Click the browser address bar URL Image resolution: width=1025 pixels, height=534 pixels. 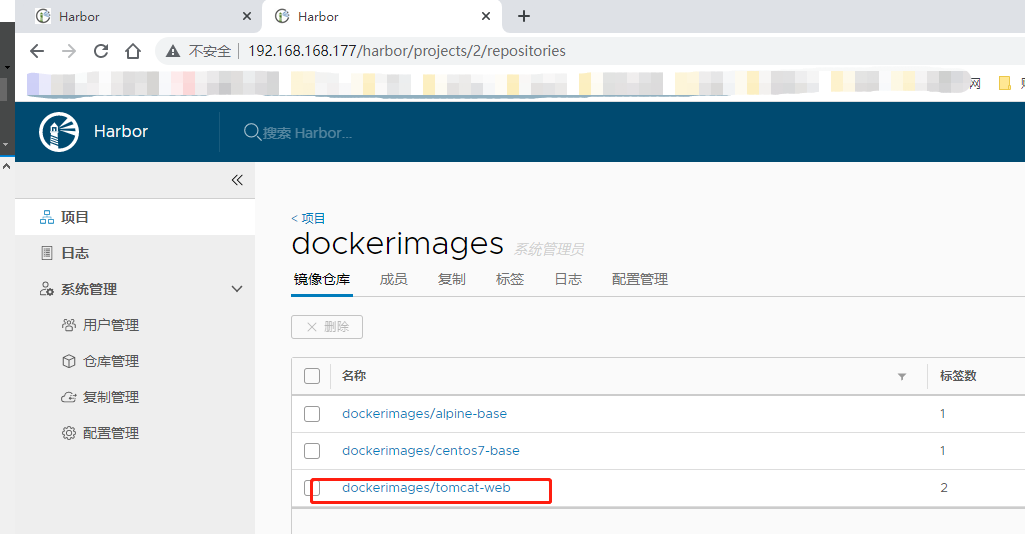[407, 51]
